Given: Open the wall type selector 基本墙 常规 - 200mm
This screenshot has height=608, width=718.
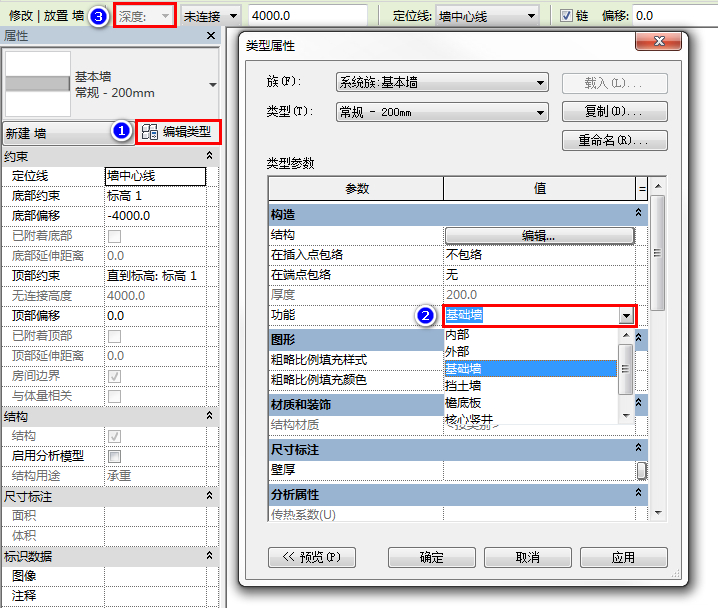Looking at the screenshot, I should pyautogui.click(x=111, y=84).
